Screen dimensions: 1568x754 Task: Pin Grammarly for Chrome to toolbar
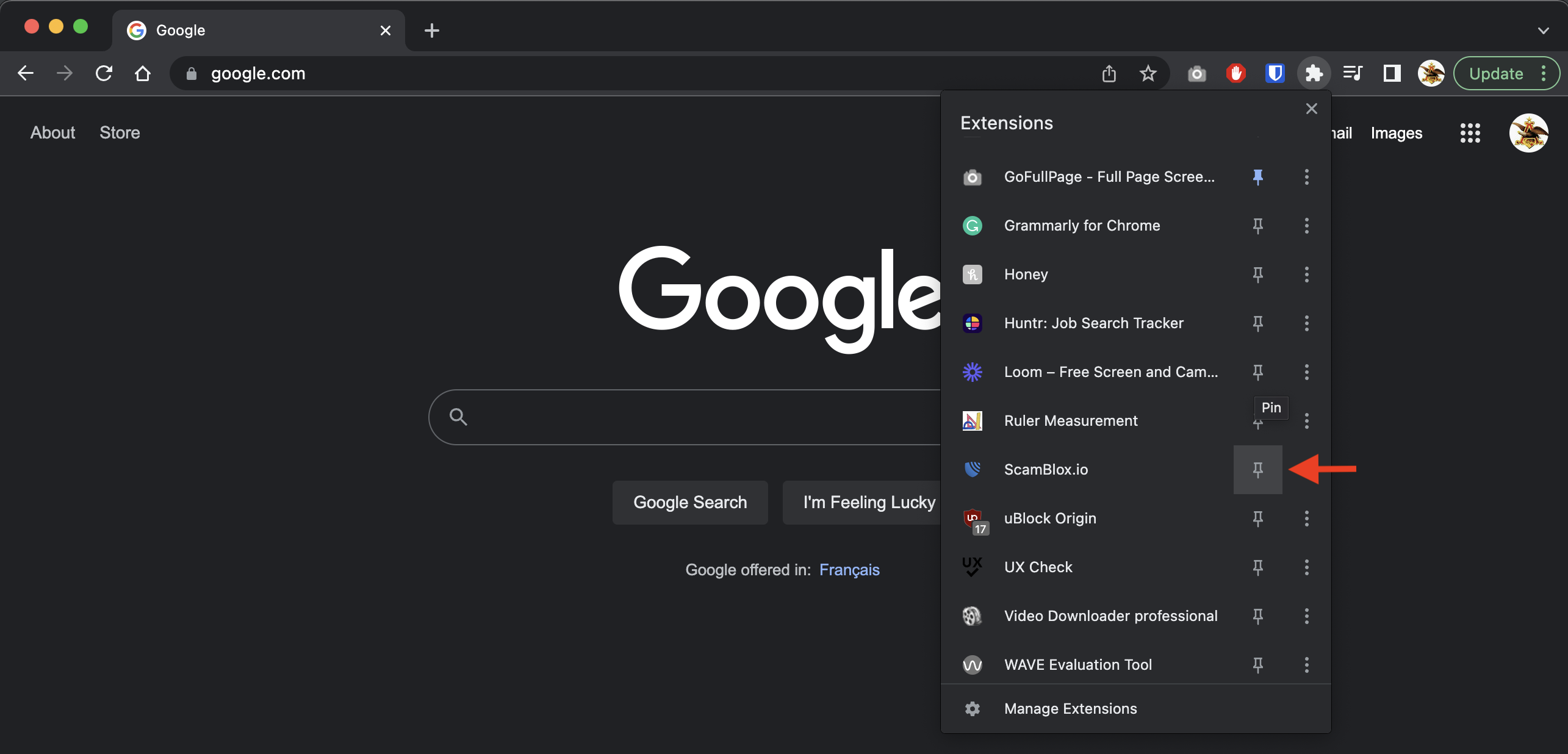click(x=1258, y=226)
